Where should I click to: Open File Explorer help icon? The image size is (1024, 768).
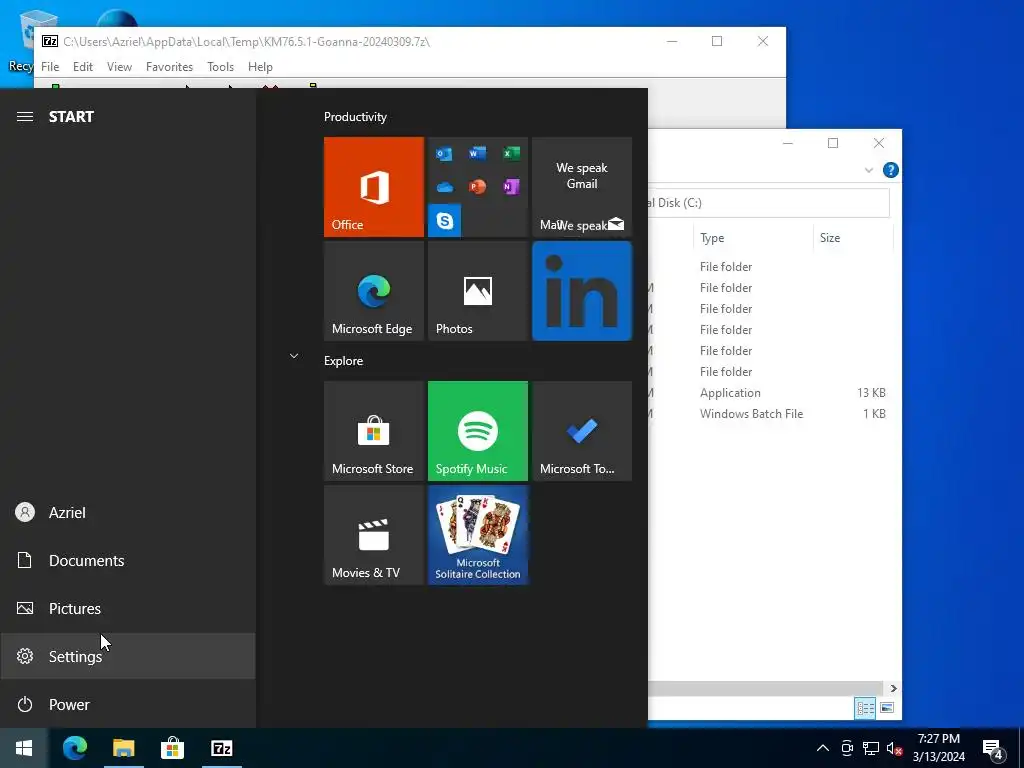pyautogui.click(x=890, y=170)
